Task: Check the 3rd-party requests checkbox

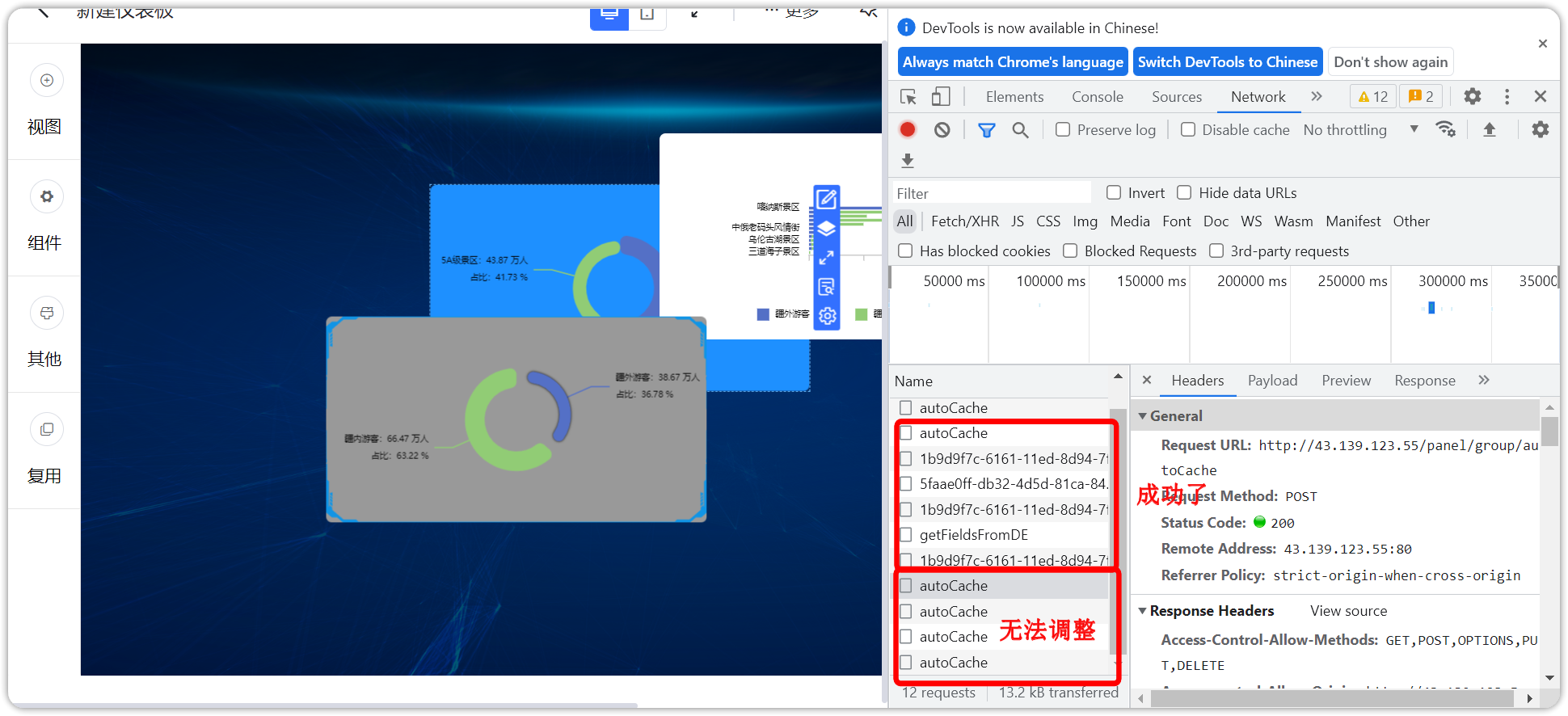Action: (x=1216, y=251)
